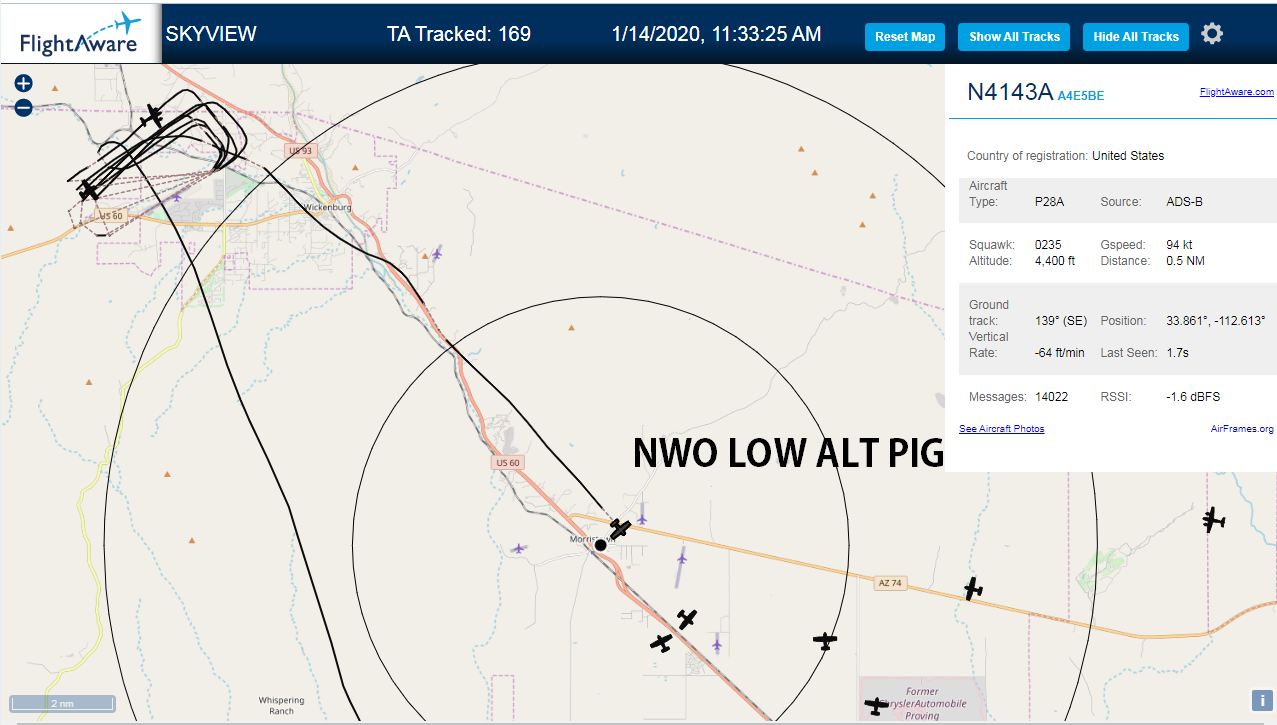
Task: Select aircraft on AZ 74 highway
Action: 973,589
